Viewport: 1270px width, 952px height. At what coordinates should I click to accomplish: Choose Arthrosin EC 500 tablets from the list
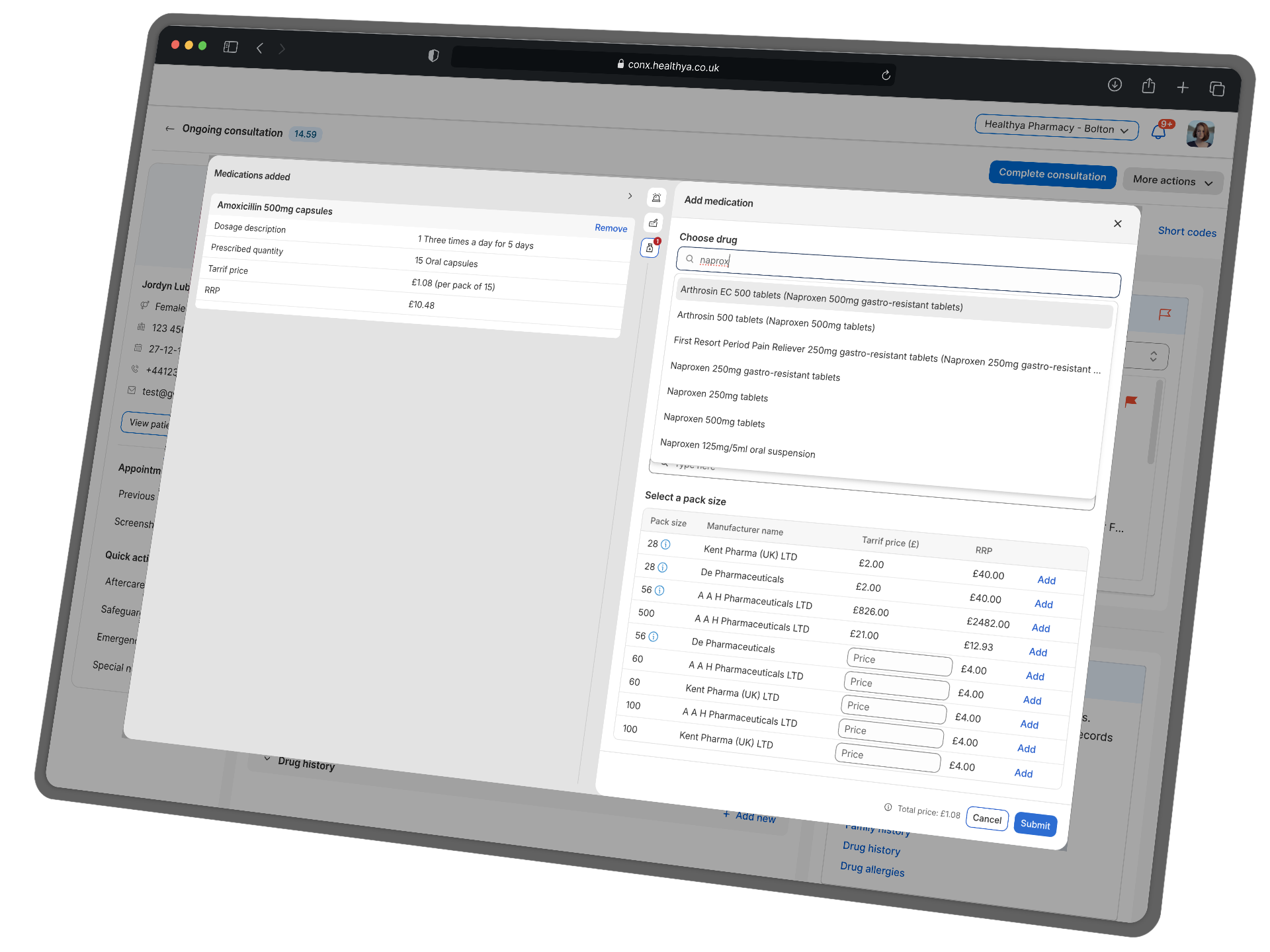click(x=895, y=302)
